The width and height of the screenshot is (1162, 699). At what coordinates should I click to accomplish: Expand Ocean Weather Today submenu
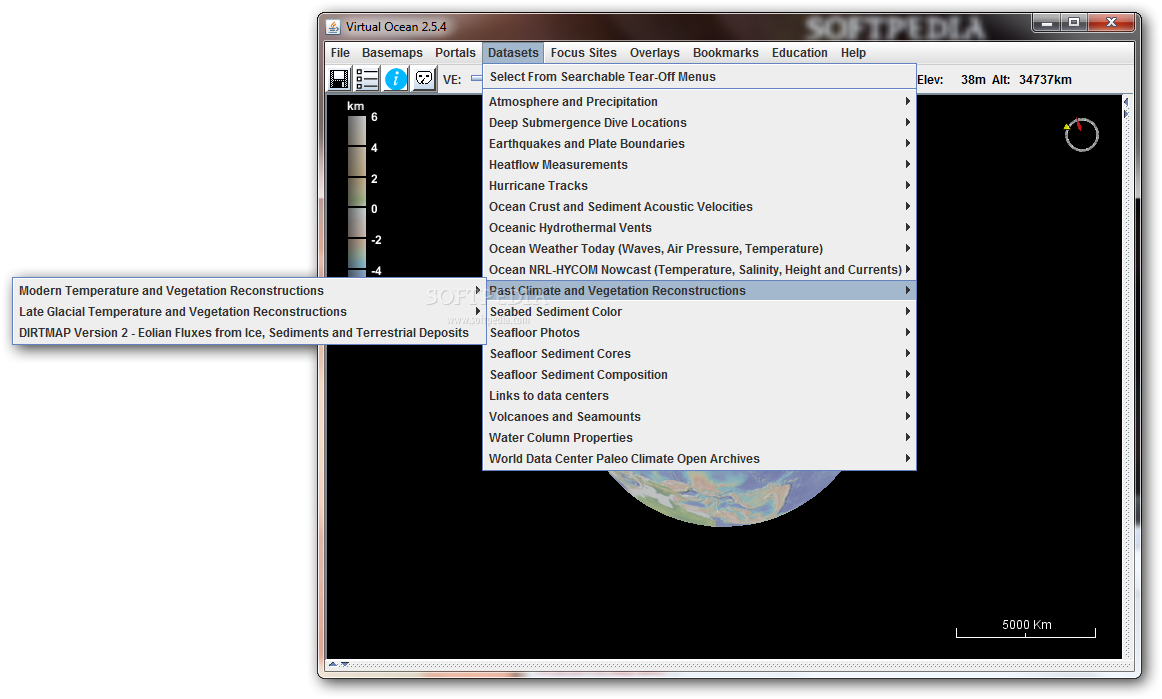click(700, 248)
